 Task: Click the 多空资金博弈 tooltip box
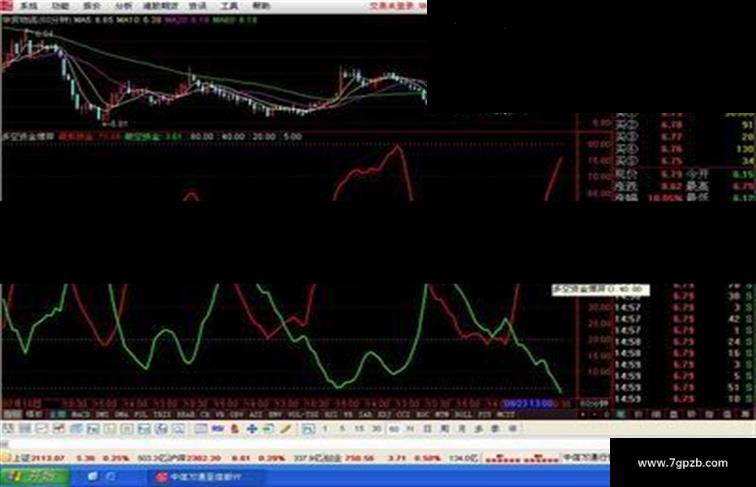tap(601, 289)
